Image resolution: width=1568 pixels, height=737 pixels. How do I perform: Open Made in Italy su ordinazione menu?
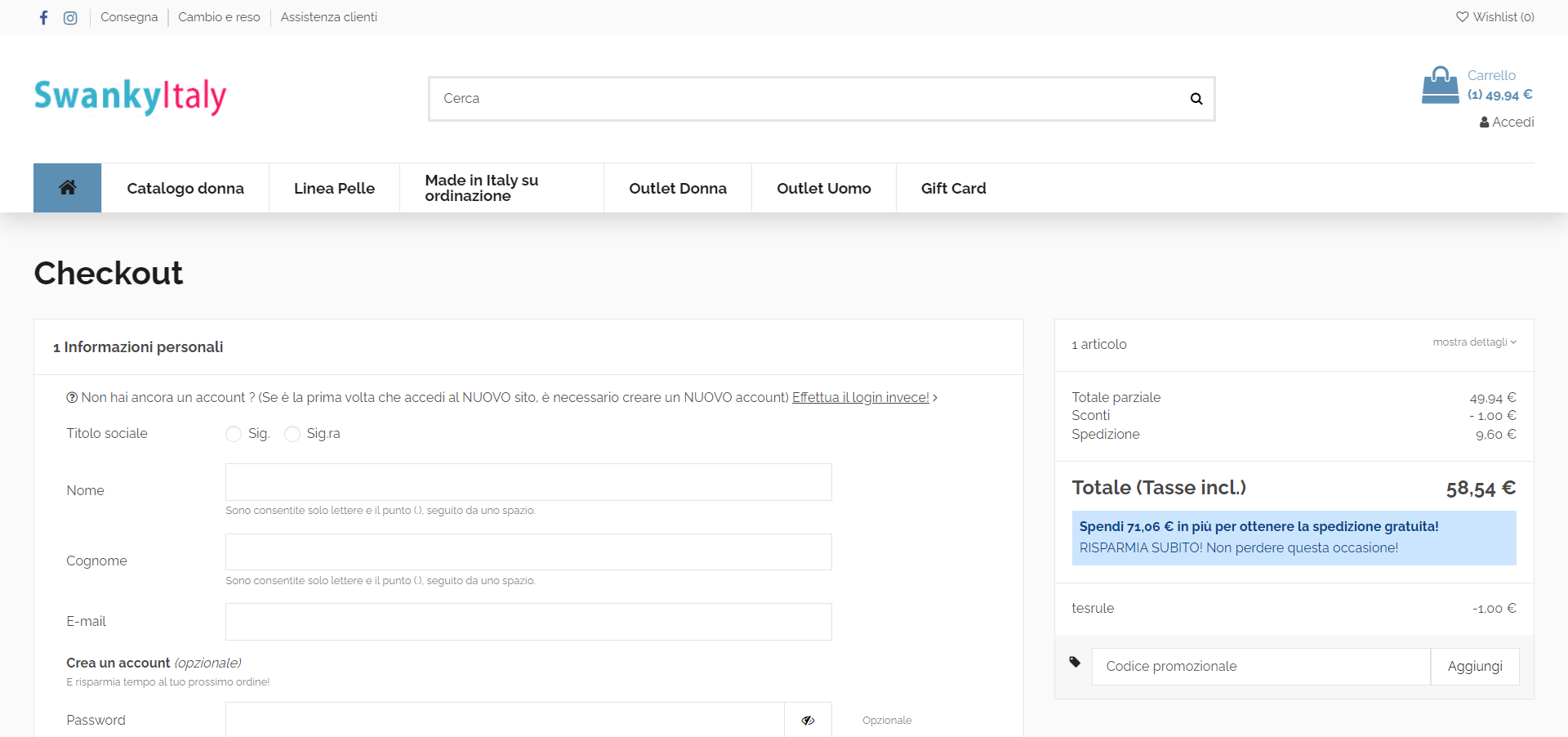click(501, 188)
